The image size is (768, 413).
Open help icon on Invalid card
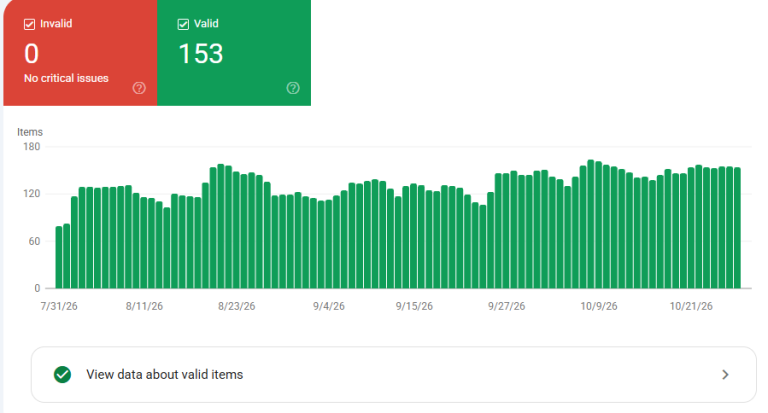[x=139, y=88]
